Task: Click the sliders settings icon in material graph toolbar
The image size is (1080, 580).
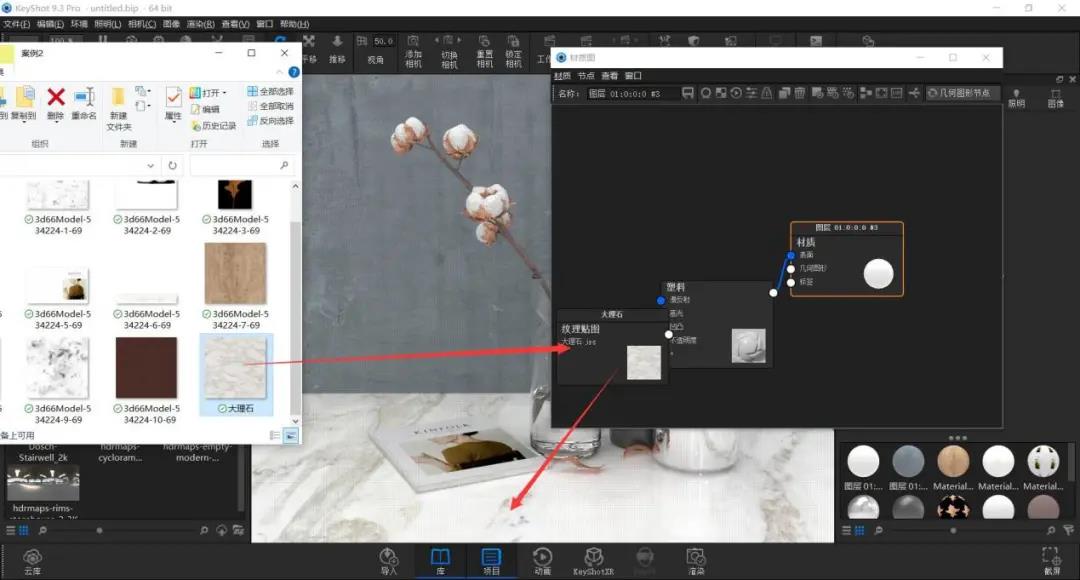Action: (751, 93)
